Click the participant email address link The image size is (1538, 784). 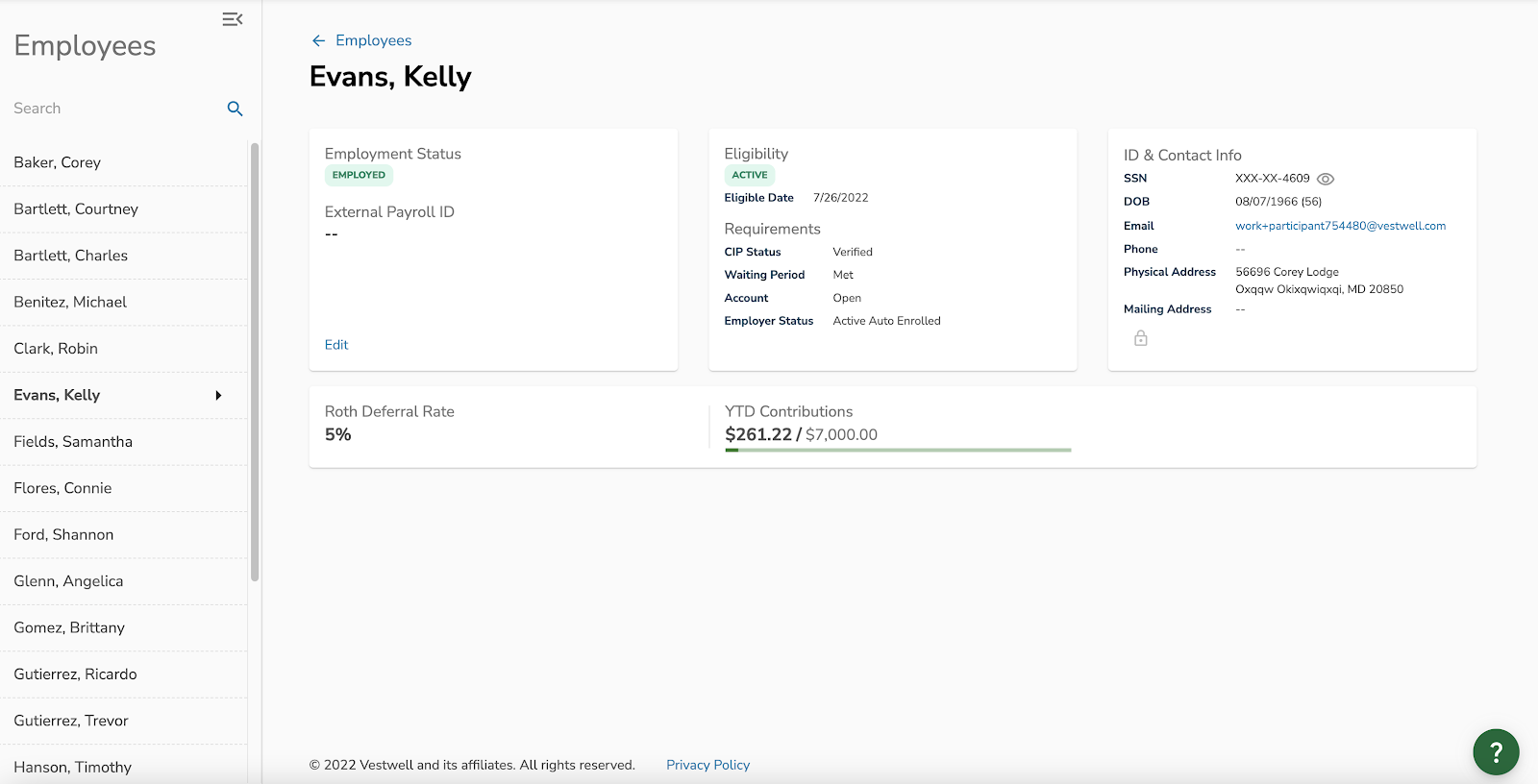[1340, 226]
